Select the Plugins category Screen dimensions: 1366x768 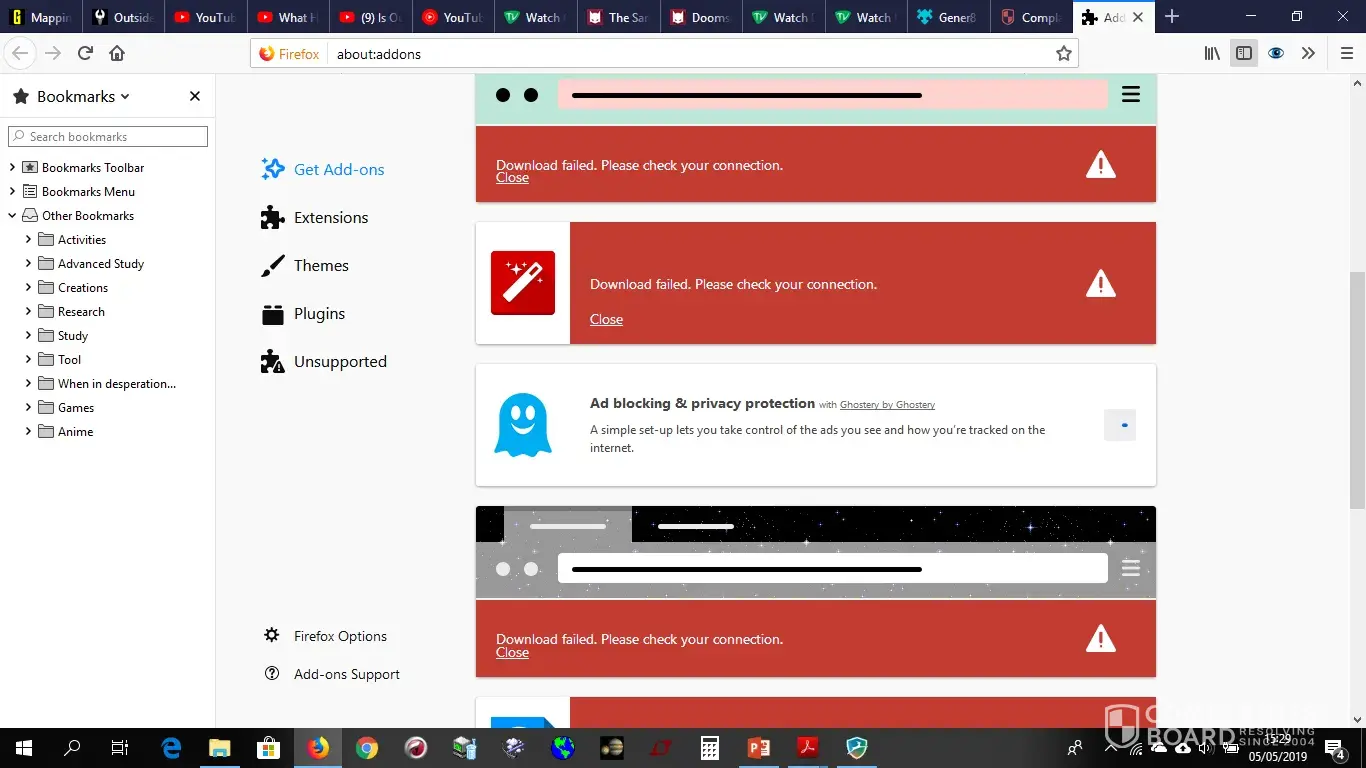pos(318,314)
